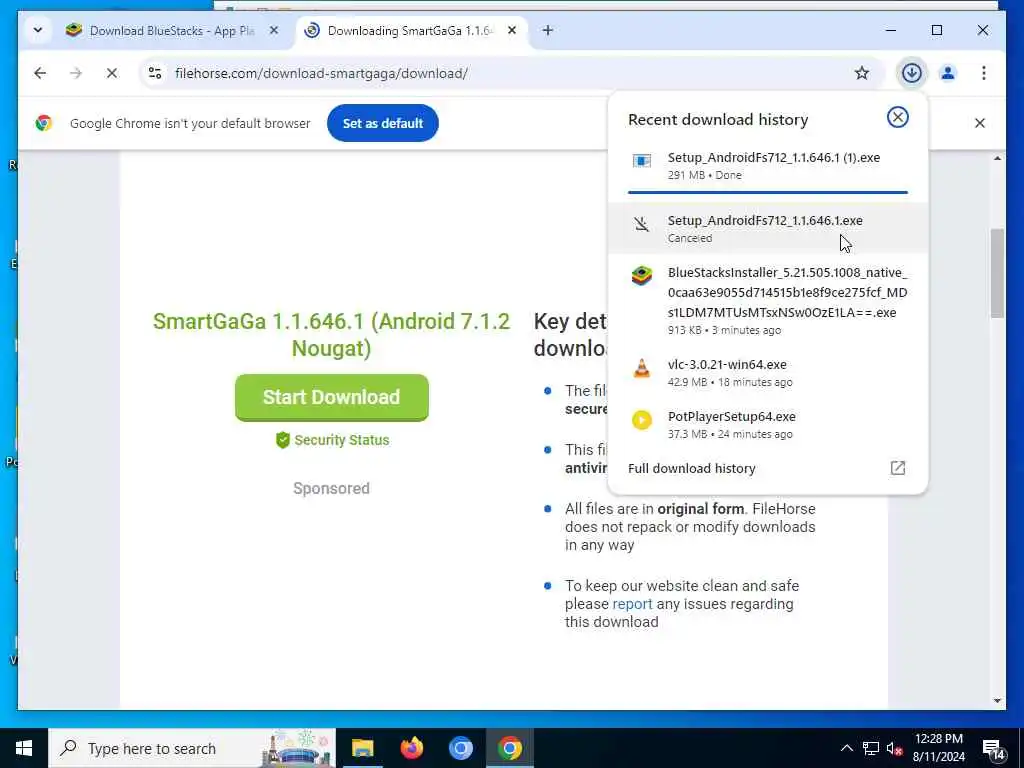This screenshot has height=768, width=1024.
Task: Switch to Download BlueStacks tab
Action: (x=172, y=31)
